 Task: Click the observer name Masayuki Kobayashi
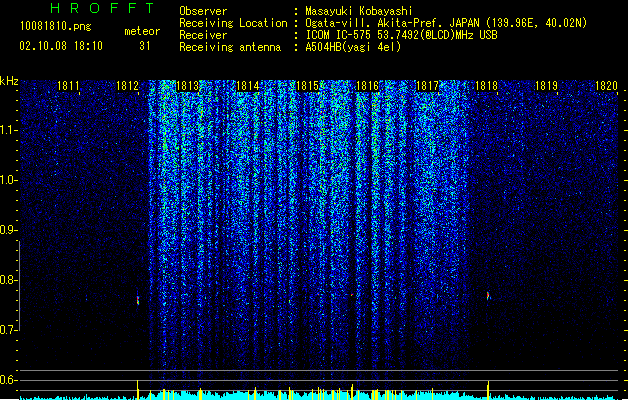359,11
